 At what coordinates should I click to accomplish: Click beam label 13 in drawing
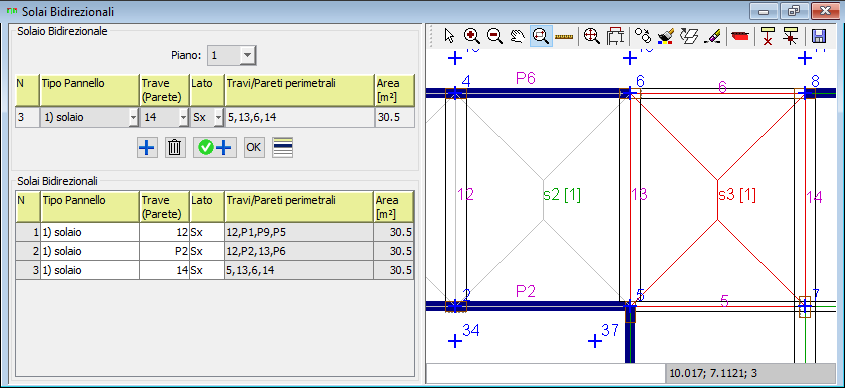(639, 195)
